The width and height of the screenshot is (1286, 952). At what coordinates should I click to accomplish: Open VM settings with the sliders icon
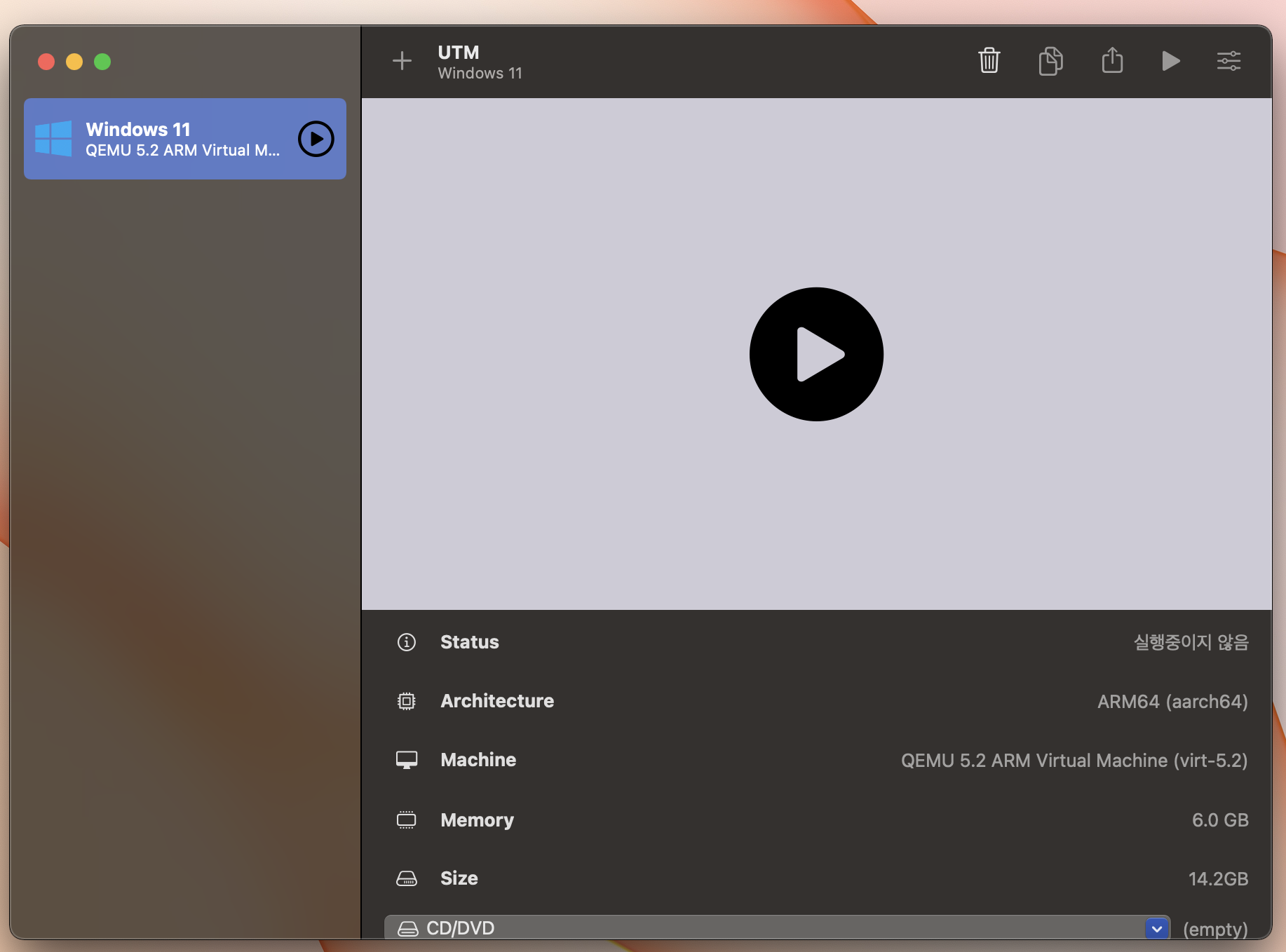(1229, 61)
